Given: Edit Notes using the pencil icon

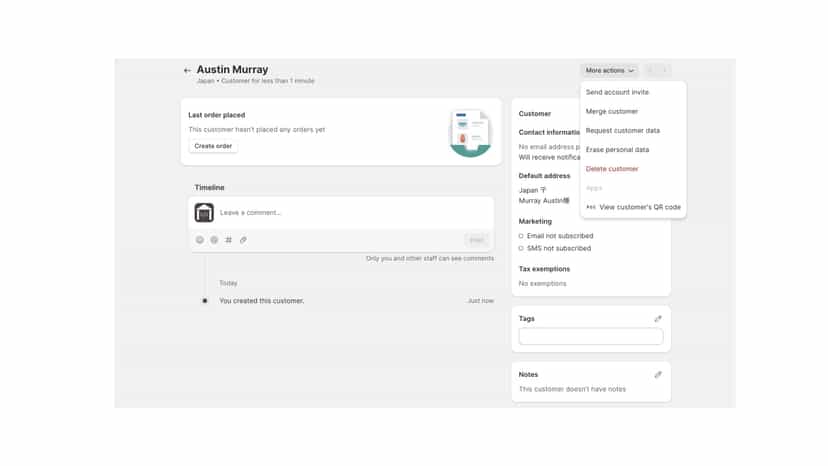Looking at the screenshot, I should pos(658,375).
